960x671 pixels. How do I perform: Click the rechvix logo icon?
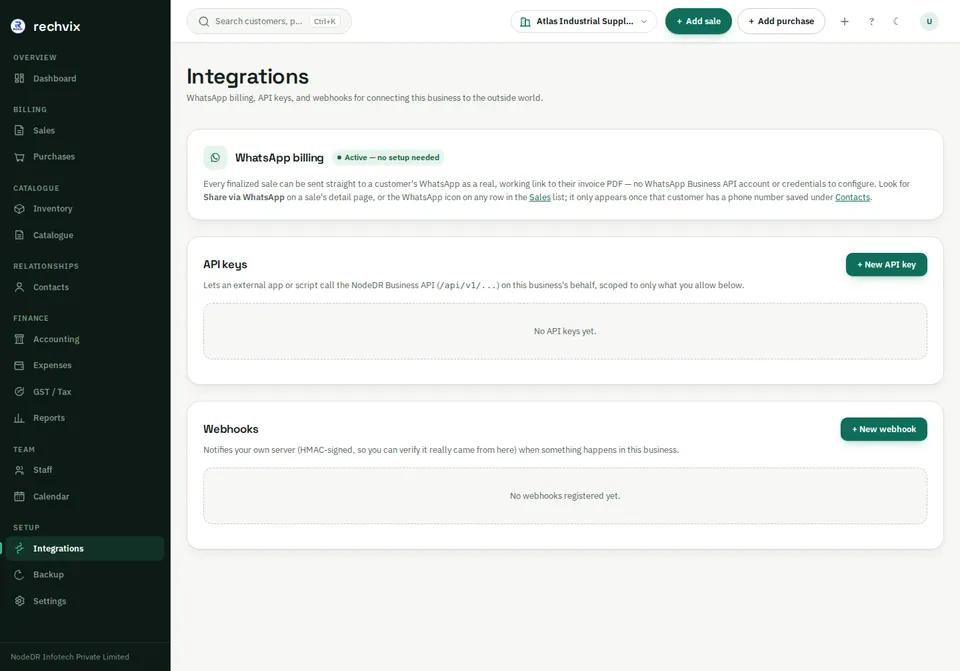[18, 26]
